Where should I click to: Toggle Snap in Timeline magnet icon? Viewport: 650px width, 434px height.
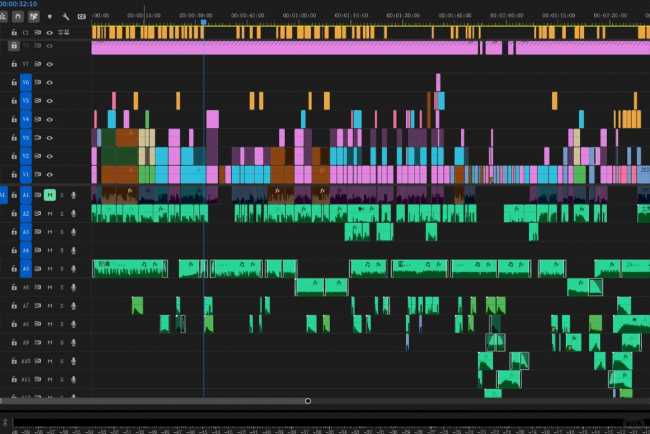(x=19, y=17)
